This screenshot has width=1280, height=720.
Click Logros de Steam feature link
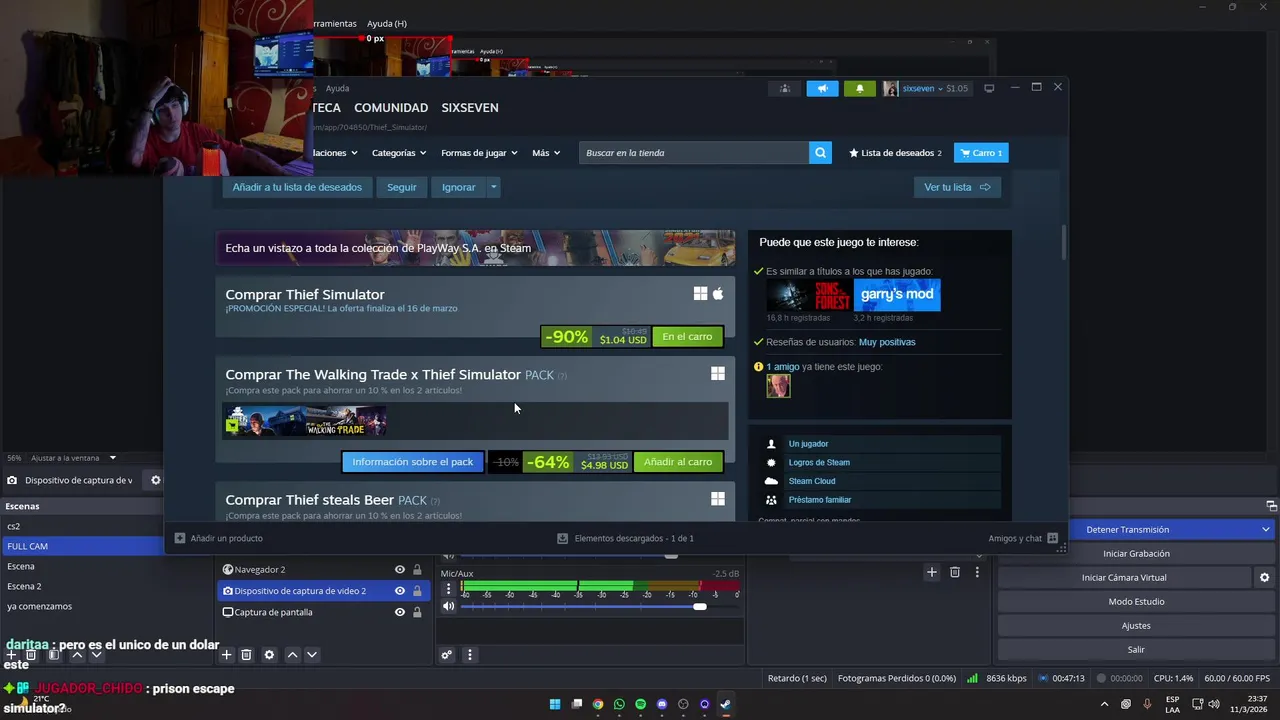click(819, 463)
